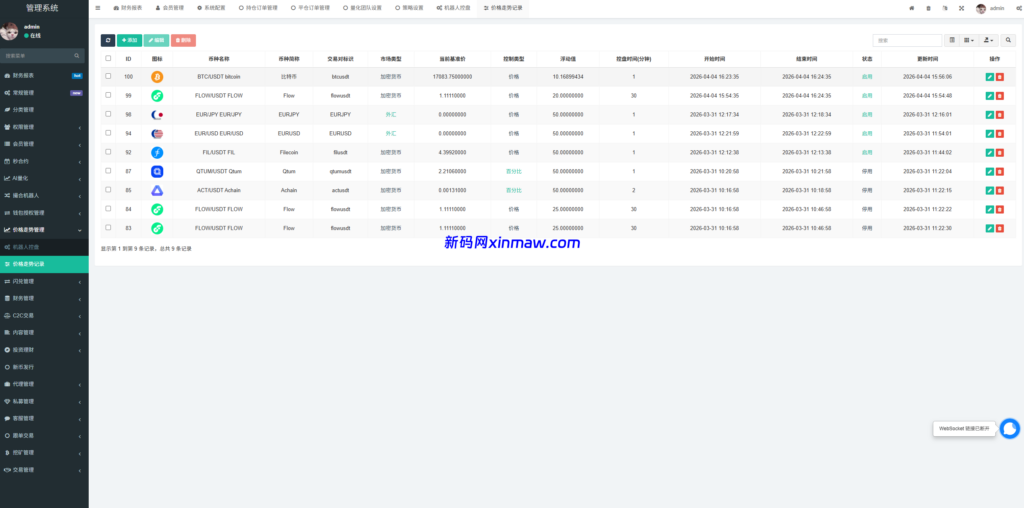
Task: Switch to the 策略设置 top tab
Action: coord(409,8)
